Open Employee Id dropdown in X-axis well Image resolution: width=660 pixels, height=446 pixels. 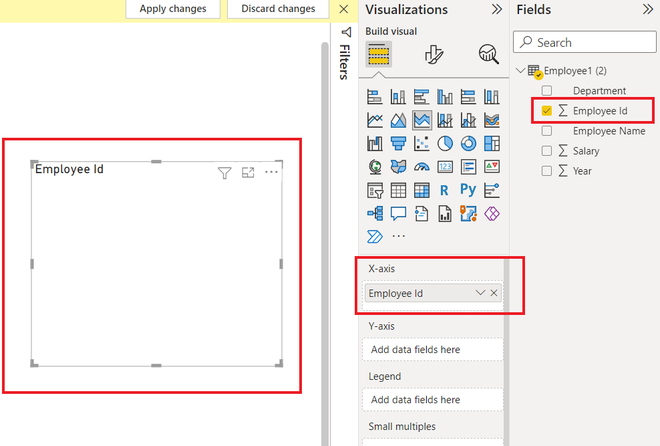(480, 293)
